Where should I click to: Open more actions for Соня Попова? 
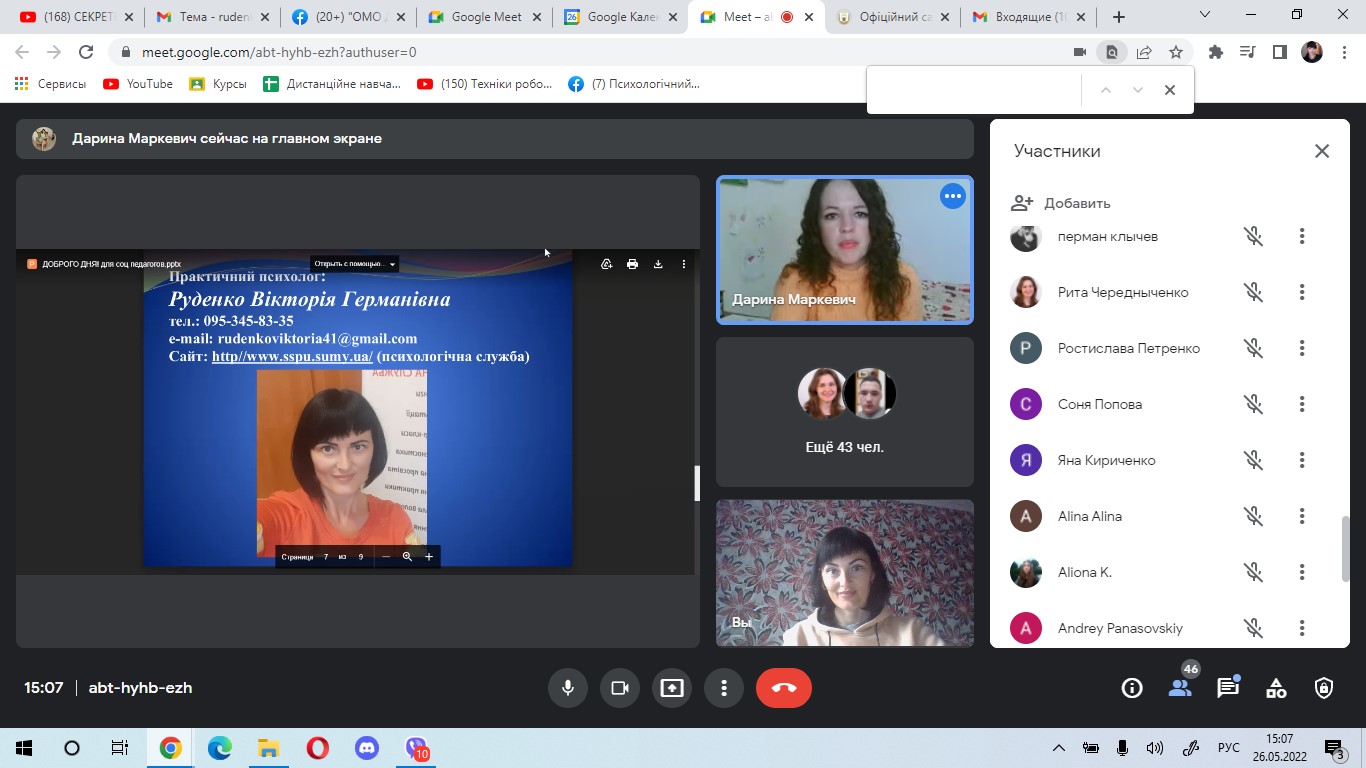(x=1302, y=404)
